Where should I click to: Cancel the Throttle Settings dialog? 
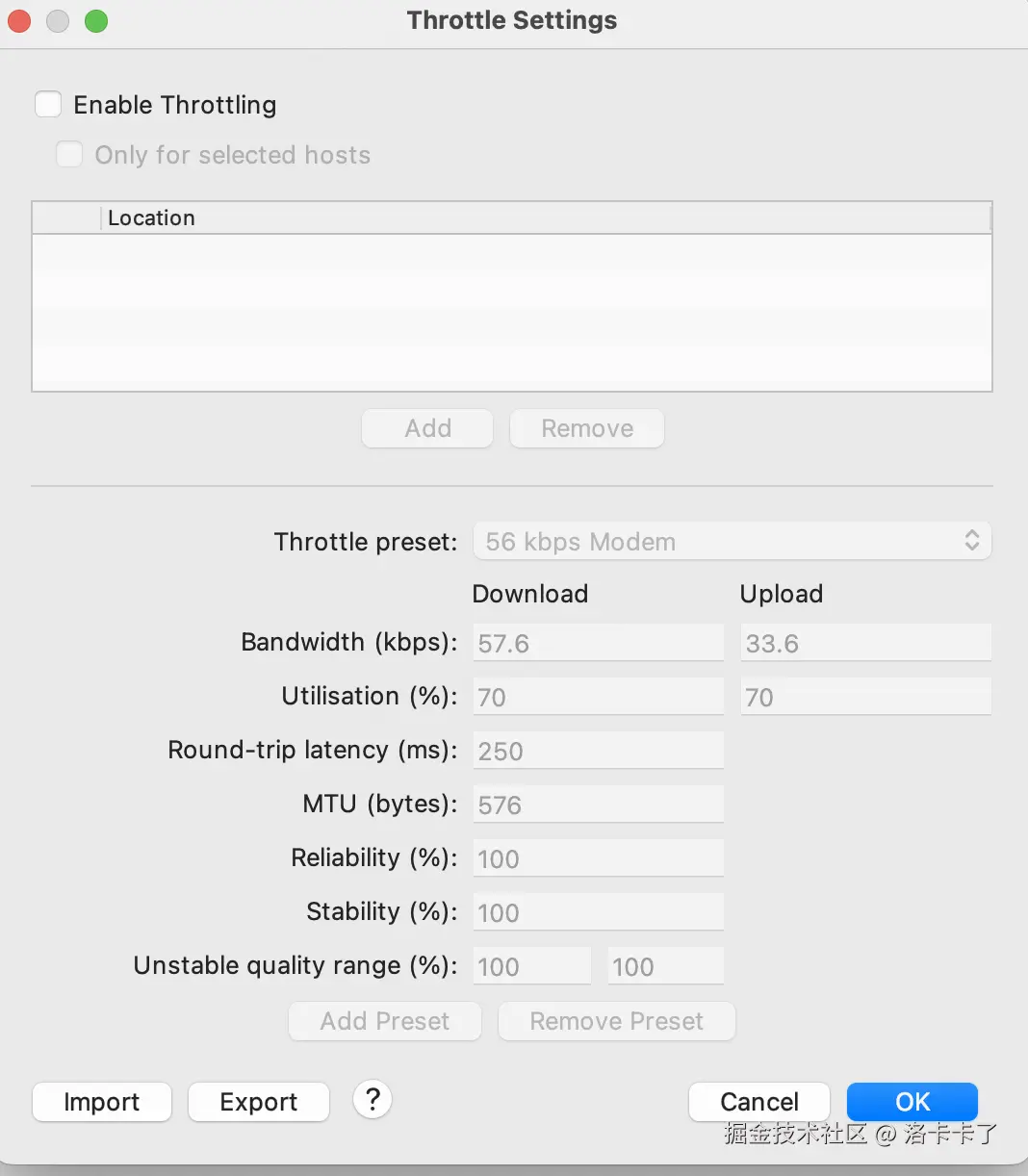[759, 1102]
